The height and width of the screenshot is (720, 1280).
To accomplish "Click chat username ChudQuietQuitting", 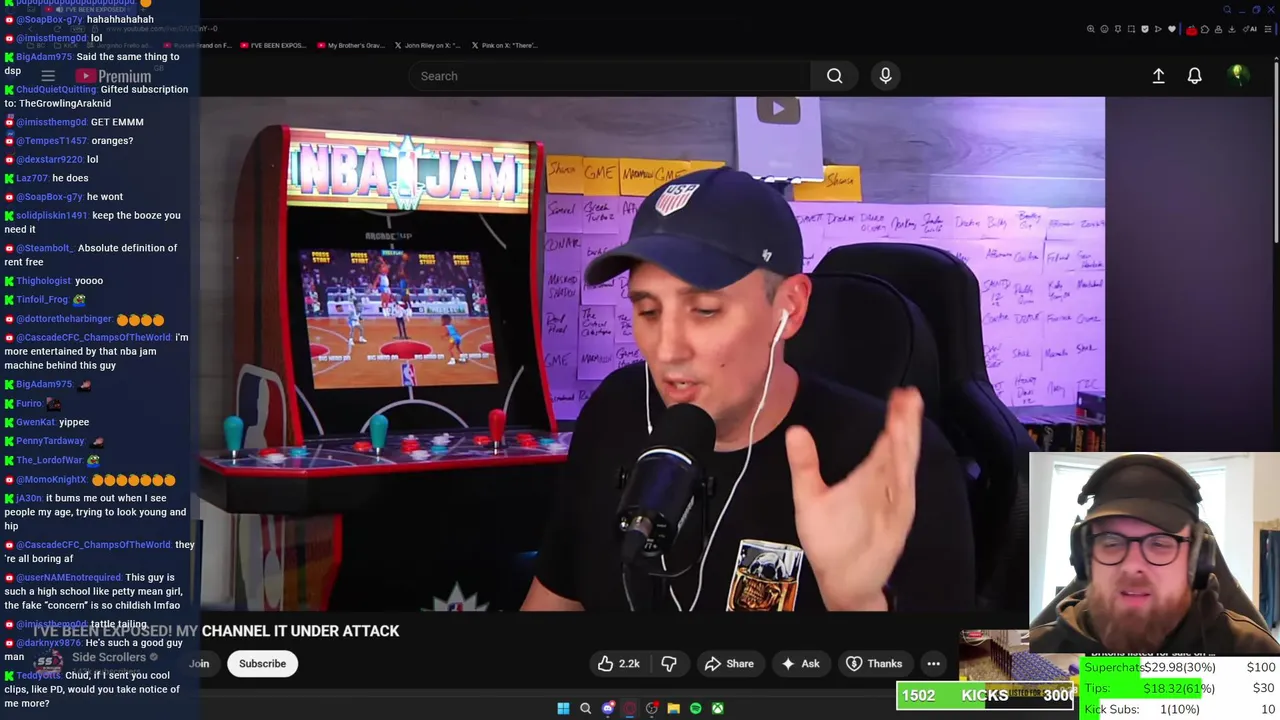I will coord(56,89).
